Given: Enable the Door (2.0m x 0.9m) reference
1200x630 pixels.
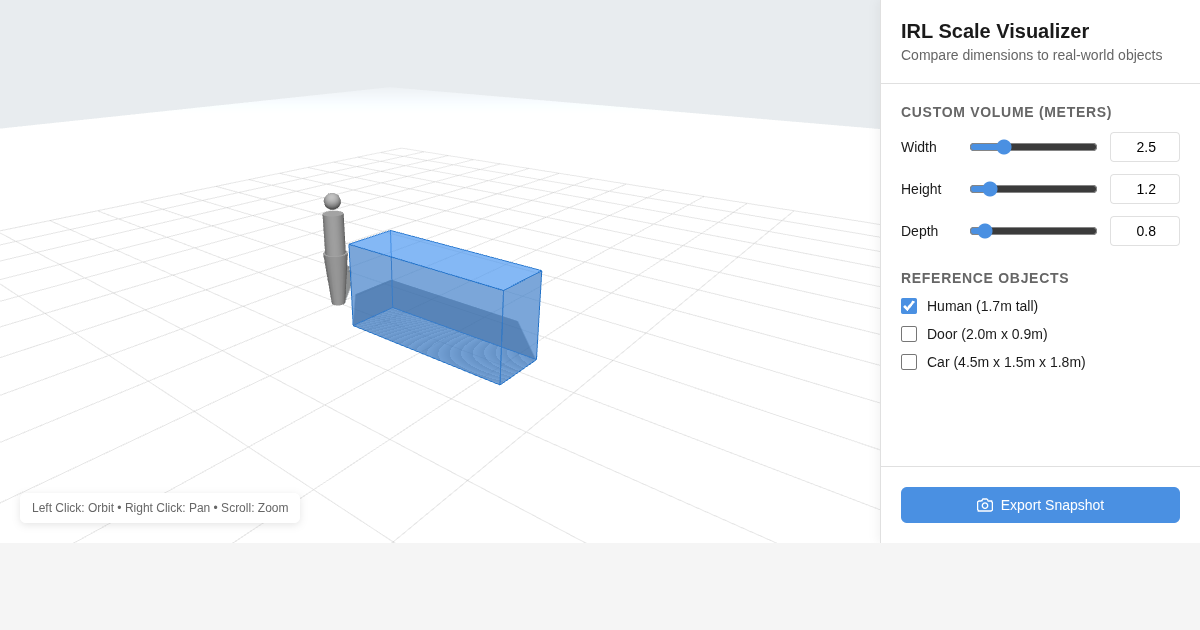Looking at the screenshot, I should tap(909, 334).
